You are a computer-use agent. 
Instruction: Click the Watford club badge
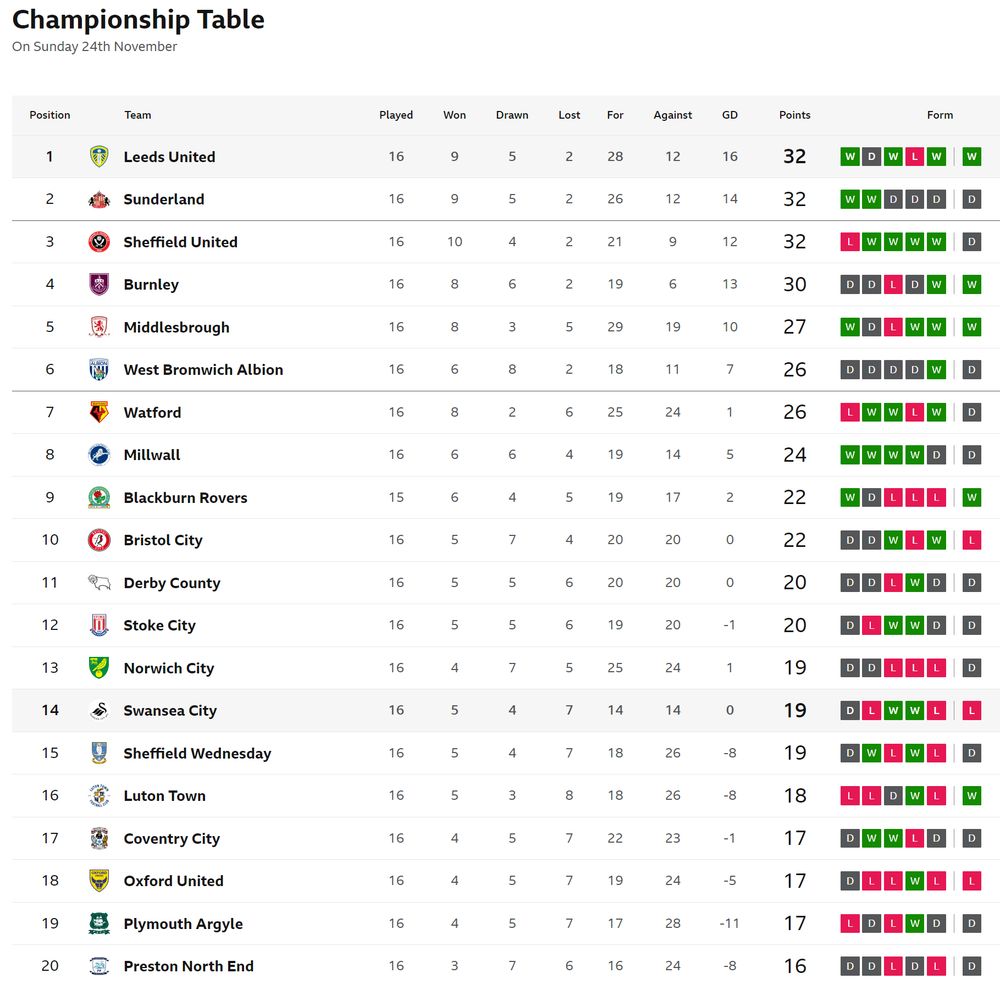coord(99,412)
